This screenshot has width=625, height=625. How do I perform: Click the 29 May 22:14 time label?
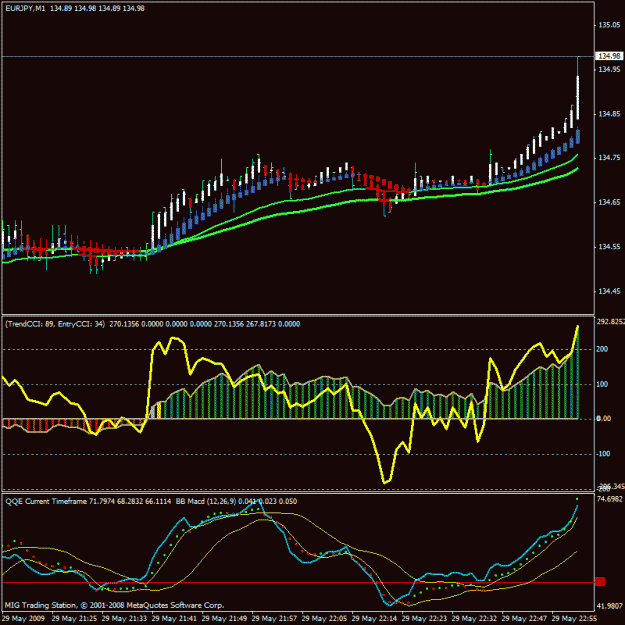click(x=374, y=619)
